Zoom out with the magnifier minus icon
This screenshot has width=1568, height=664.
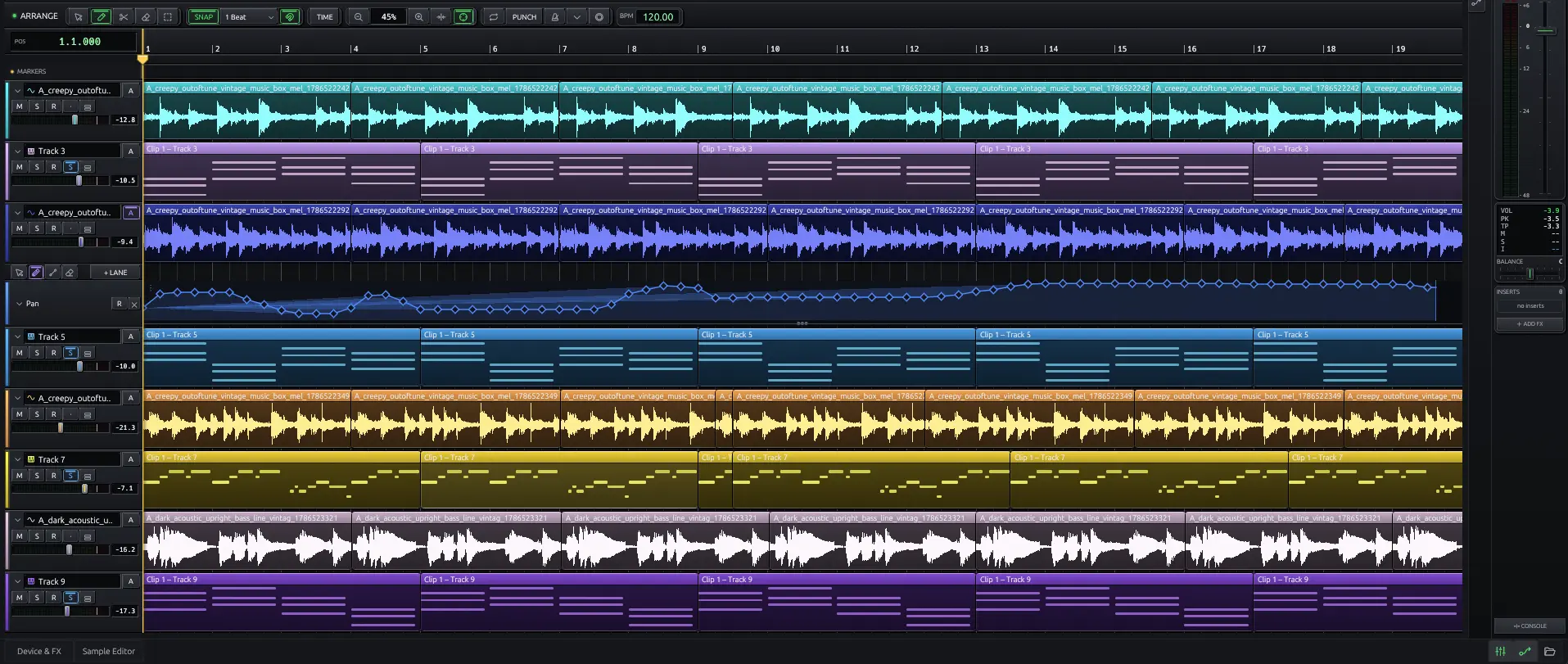tap(358, 16)
